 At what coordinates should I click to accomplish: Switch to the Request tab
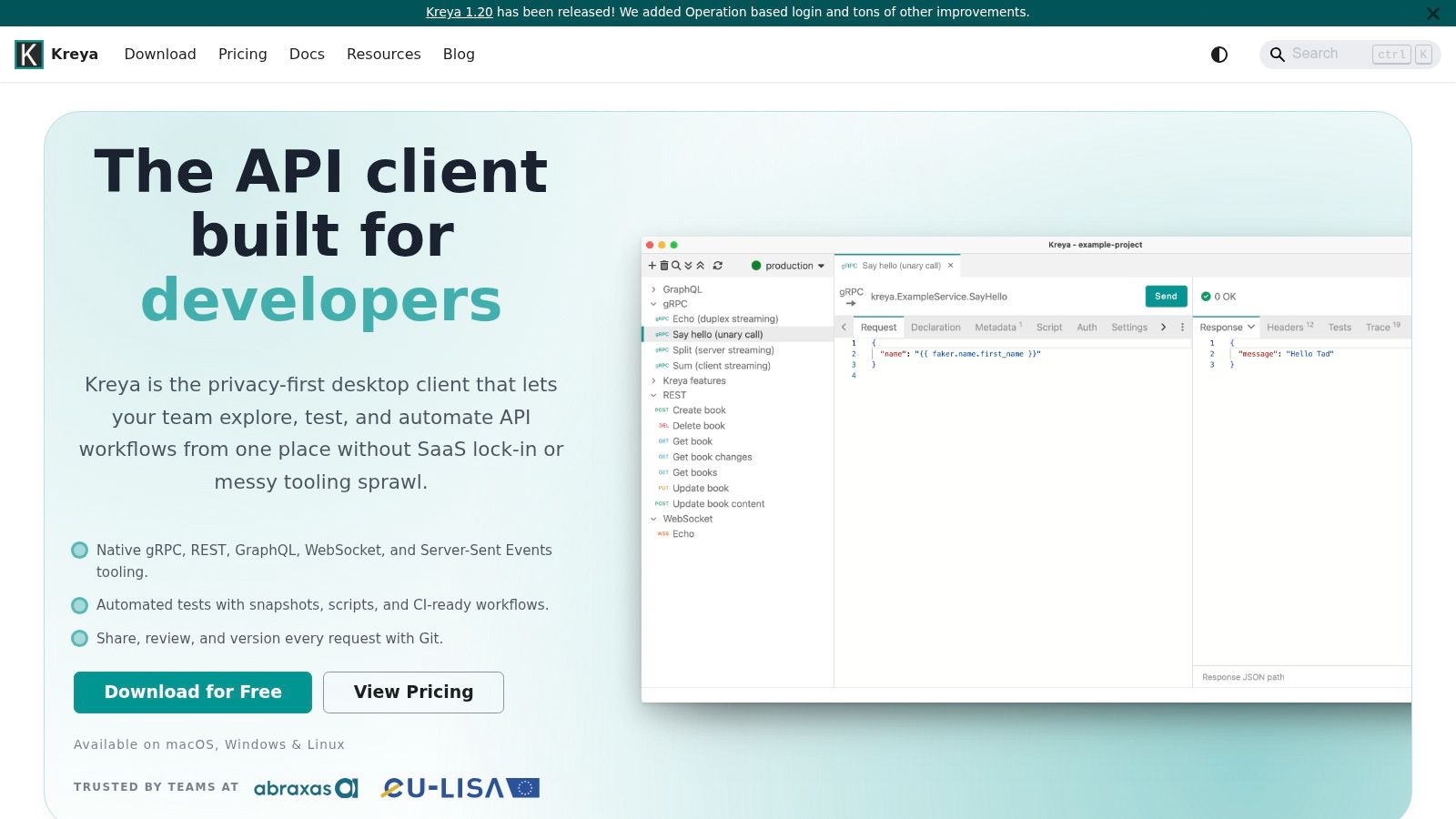(878, 328)
